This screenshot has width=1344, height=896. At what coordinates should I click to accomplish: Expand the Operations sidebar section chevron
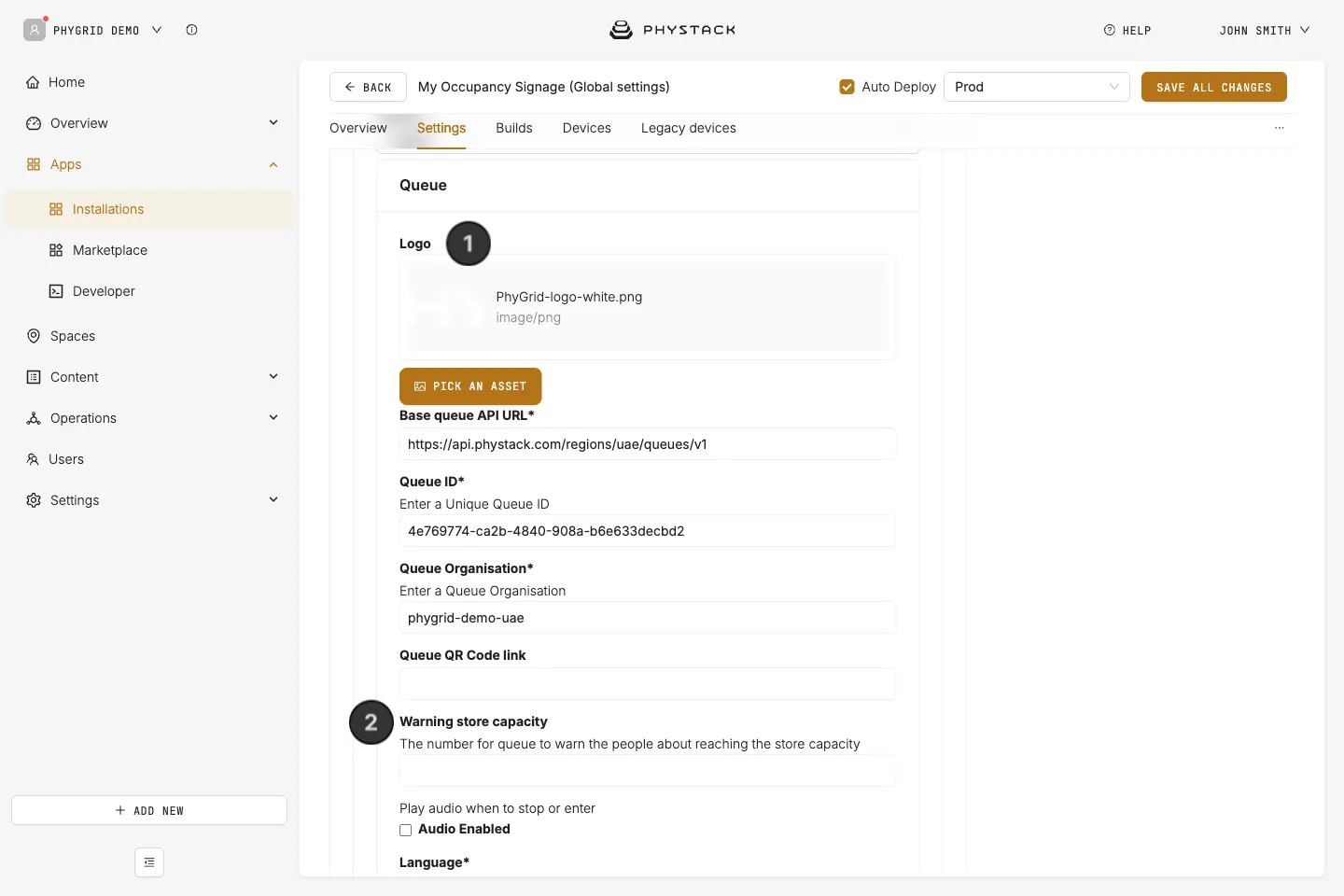(273, 418)
